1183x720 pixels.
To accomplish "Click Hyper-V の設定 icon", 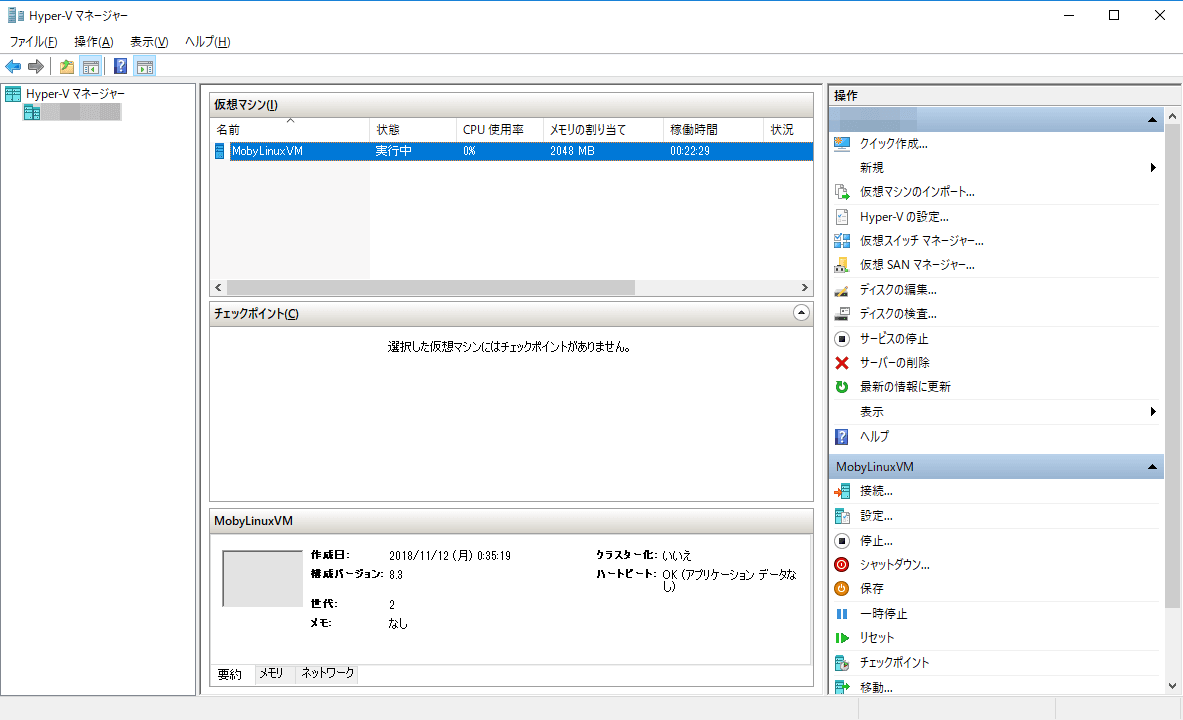I will tap(842, 217).
